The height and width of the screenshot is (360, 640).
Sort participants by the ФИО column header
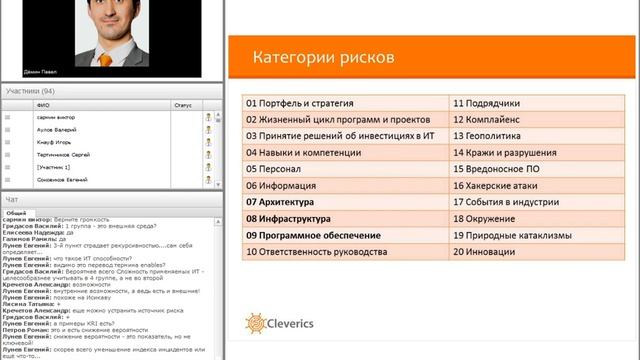[x=102, y=105]
